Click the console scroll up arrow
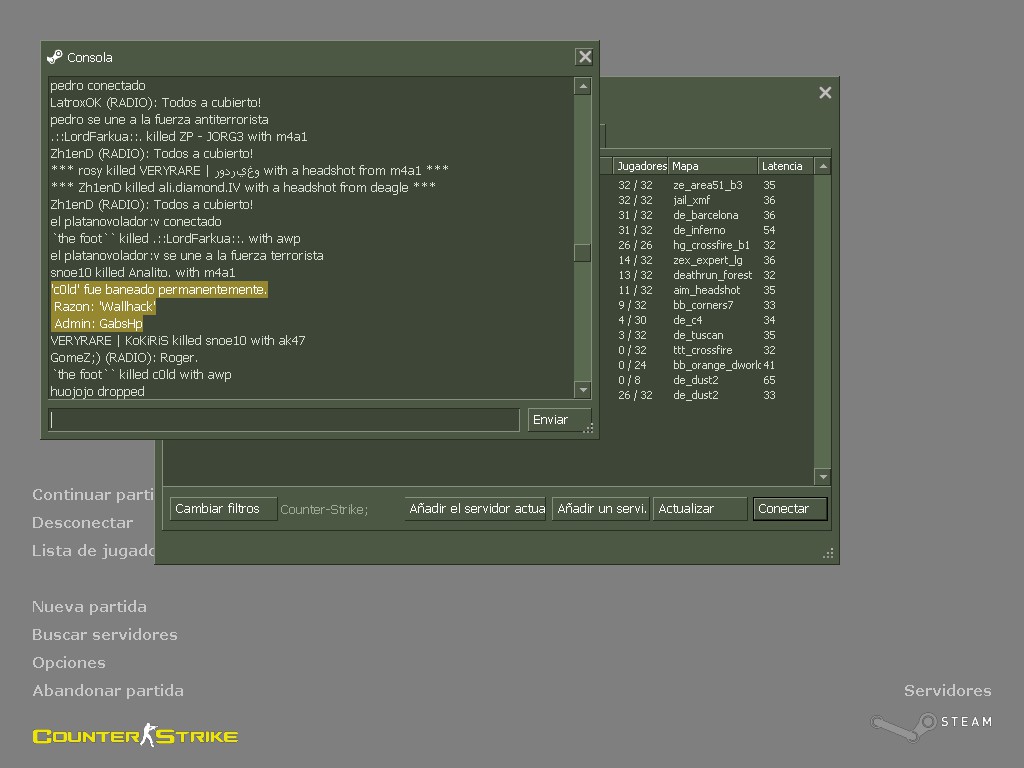The height and width of the screenshot is (768, 1024). tap(583, 86)
